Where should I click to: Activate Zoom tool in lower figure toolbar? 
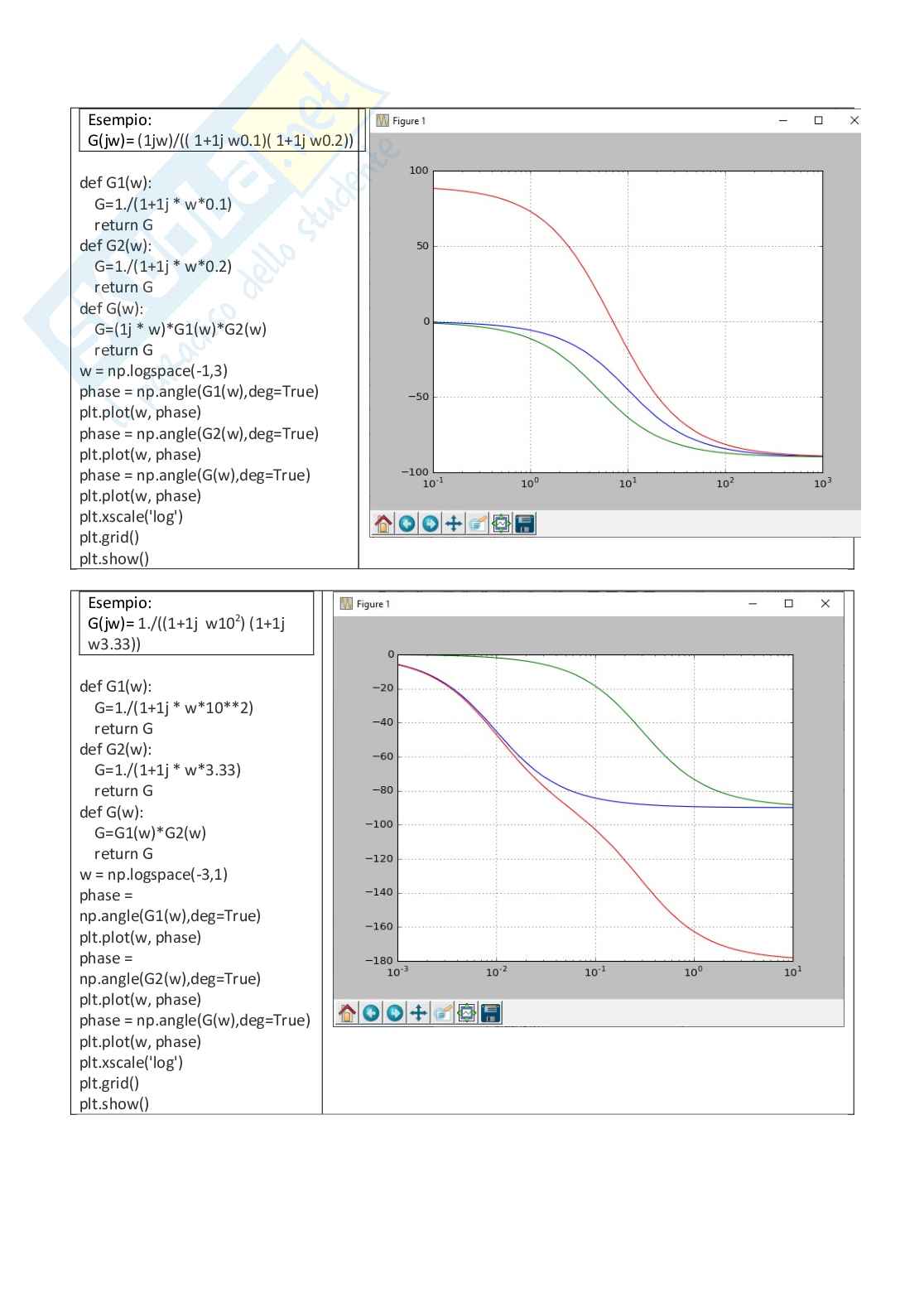point(442,1012)
